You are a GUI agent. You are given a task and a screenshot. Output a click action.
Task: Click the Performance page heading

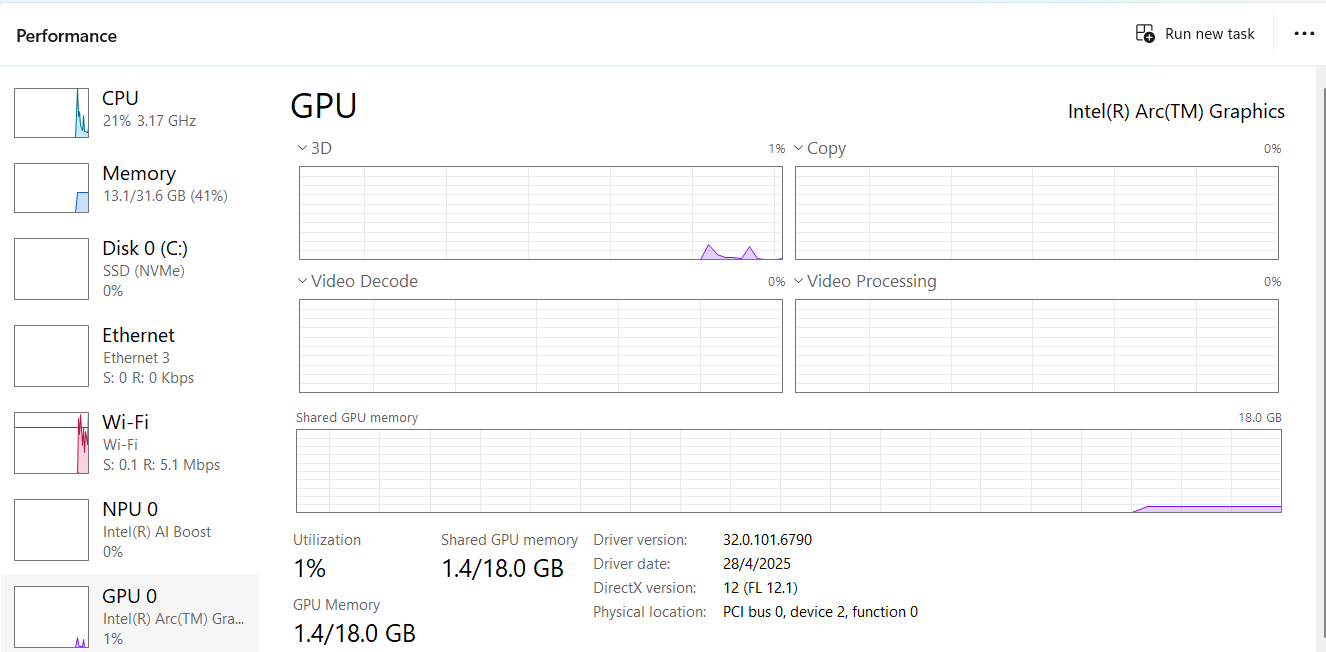pyautogui.click(x=67, y=36)
